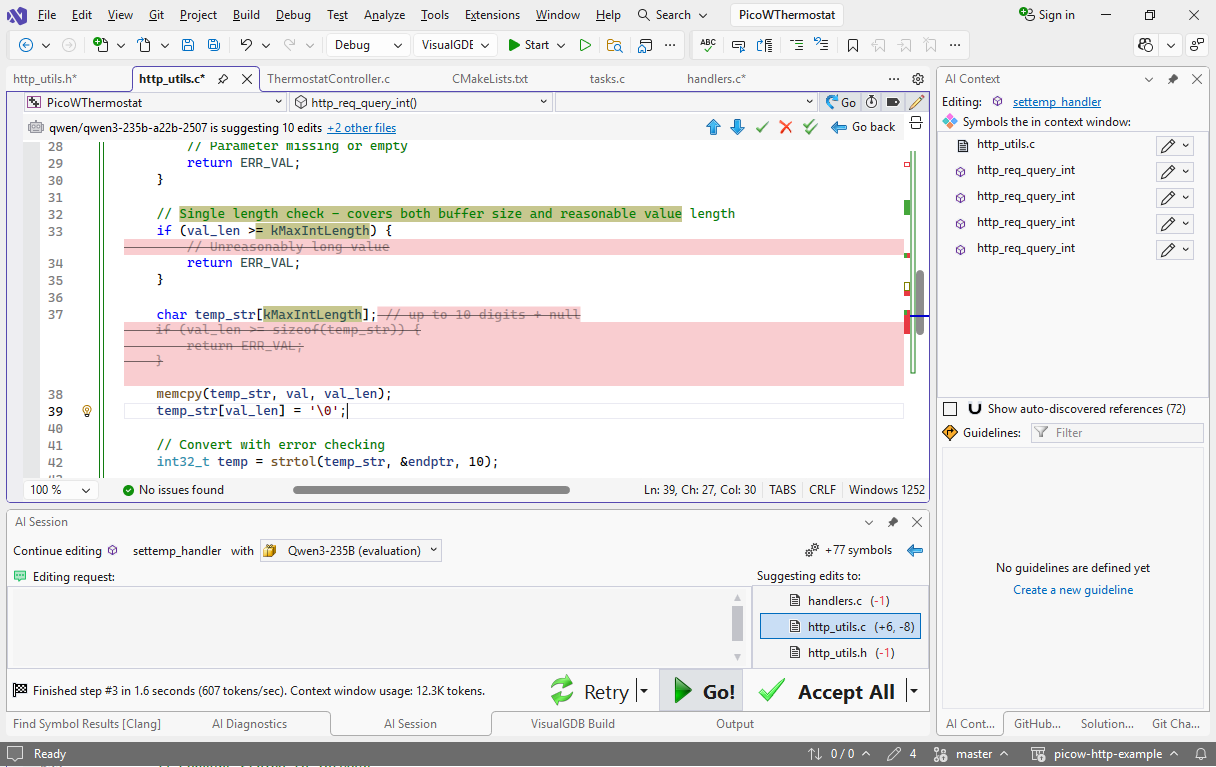Accept all edits with double checkmark icon
This screenshot has height=767, width=1216.
tap(811, 127)
